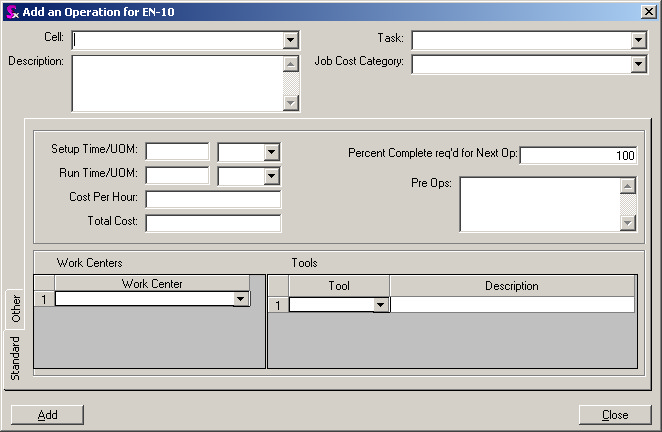Image resolution: width=662 pixels, height=432 pixels.
Task: Focus the Total Cost field
Action: (x=213, y=223)
